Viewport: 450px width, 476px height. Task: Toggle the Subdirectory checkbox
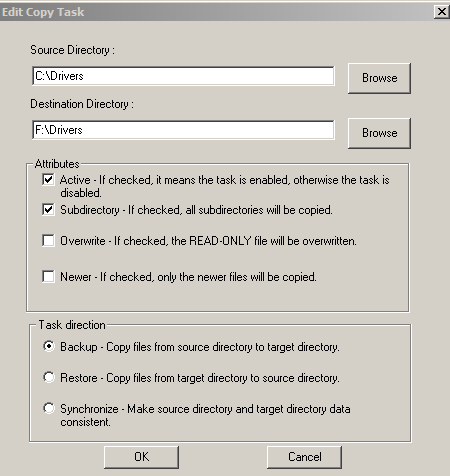pos(48,210)
